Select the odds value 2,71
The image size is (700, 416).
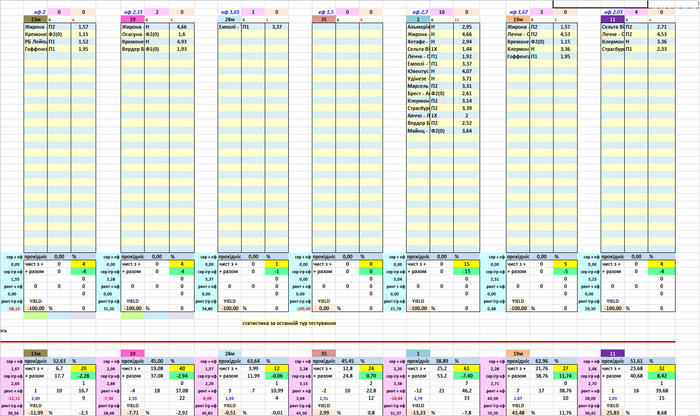tap(662, 27)
